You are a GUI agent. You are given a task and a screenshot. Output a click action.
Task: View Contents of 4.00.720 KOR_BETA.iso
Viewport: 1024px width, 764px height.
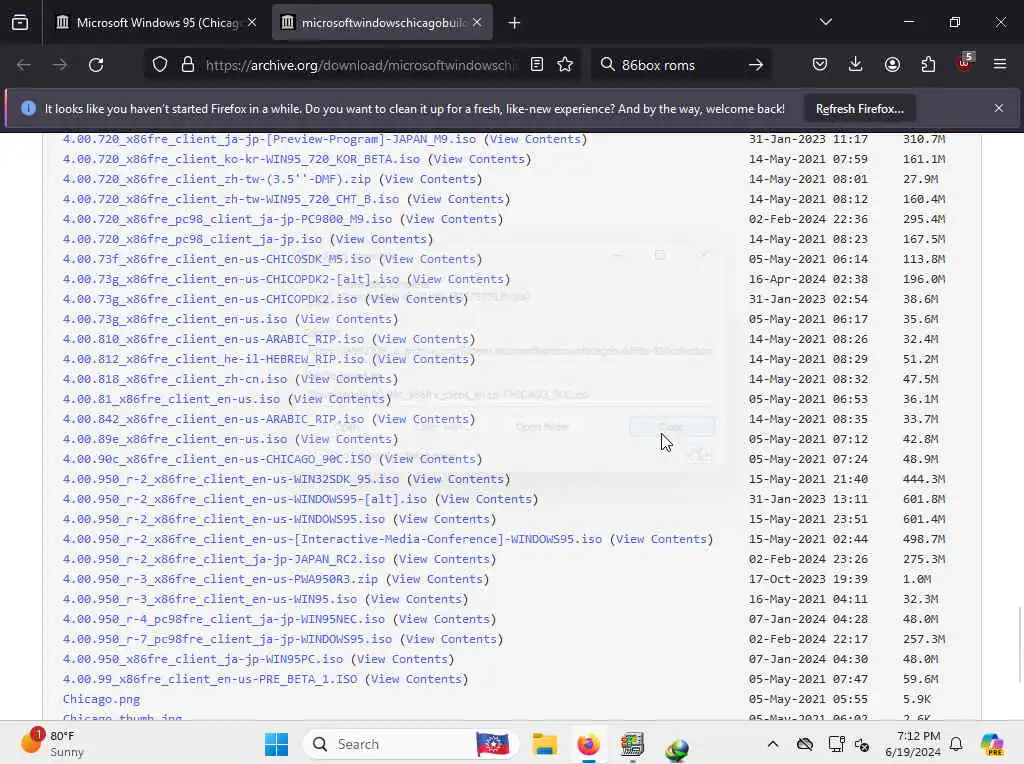[x=479, y=159]
